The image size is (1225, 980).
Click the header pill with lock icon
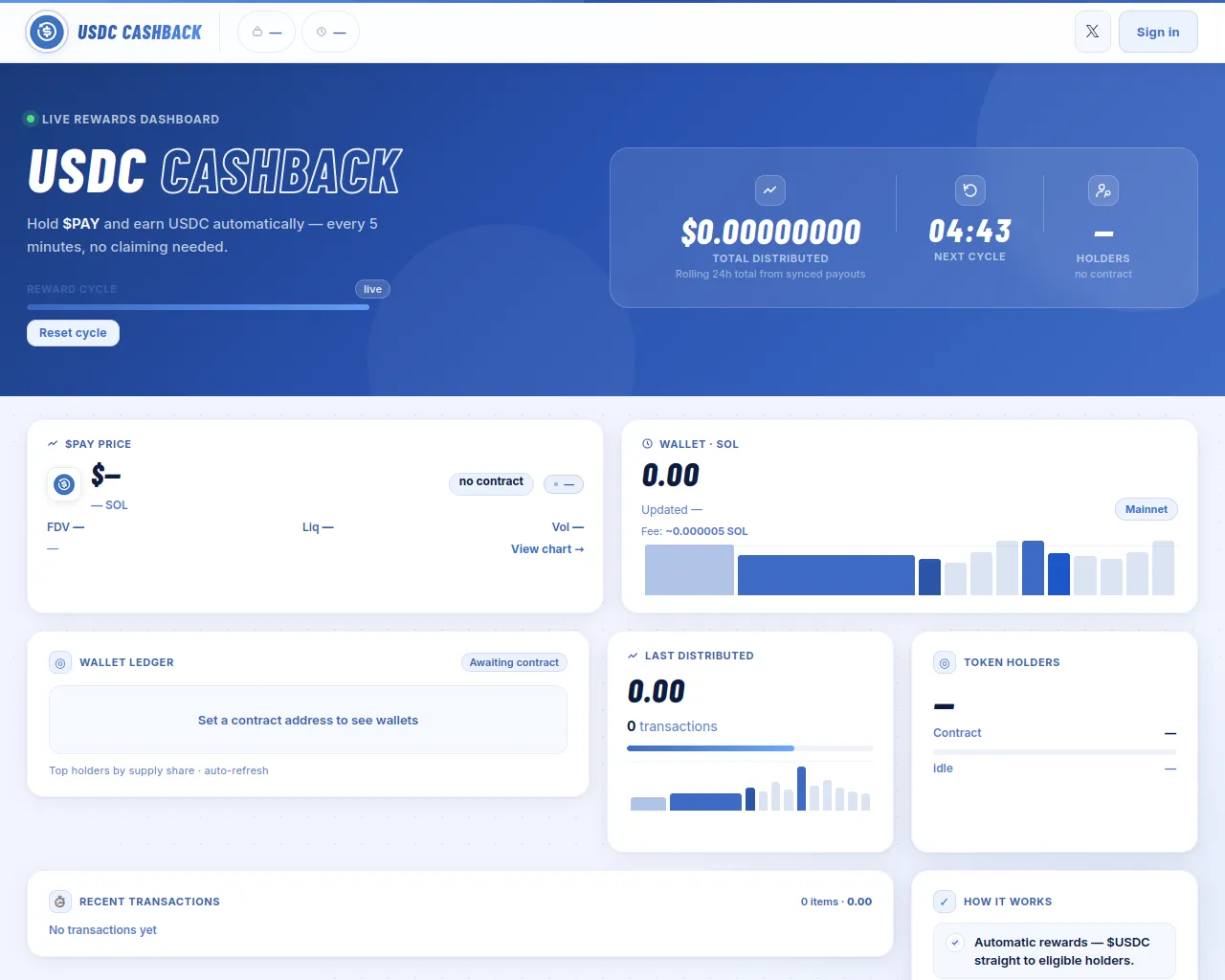click(266, 32)
